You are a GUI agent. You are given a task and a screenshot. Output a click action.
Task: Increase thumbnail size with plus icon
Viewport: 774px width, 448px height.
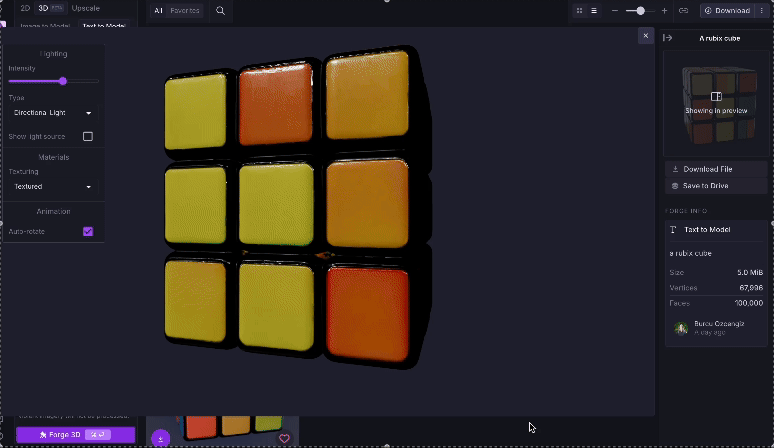pos(664,10)
